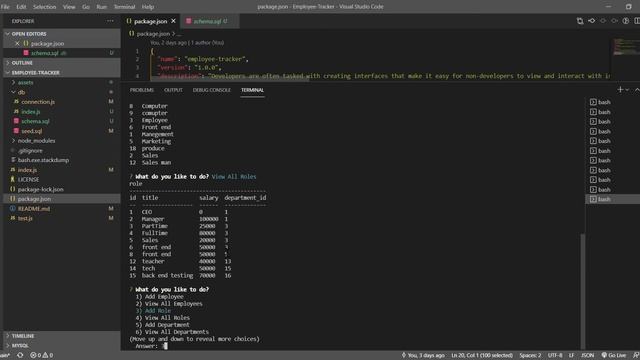Open package-lock.json file

click(x=62, y=189)
